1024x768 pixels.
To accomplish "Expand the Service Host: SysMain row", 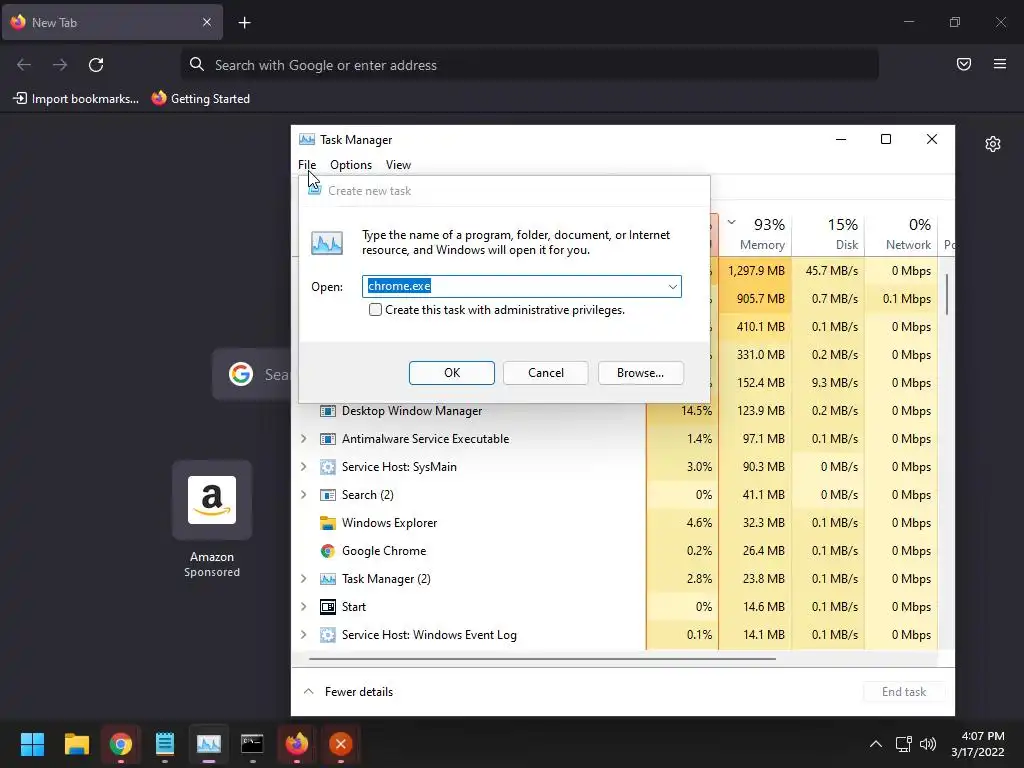I will [x=304, y=467].
